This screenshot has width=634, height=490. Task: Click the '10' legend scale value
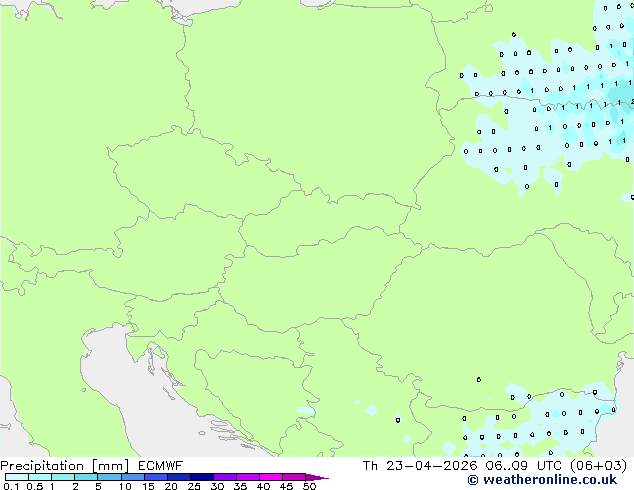(125, 486)
